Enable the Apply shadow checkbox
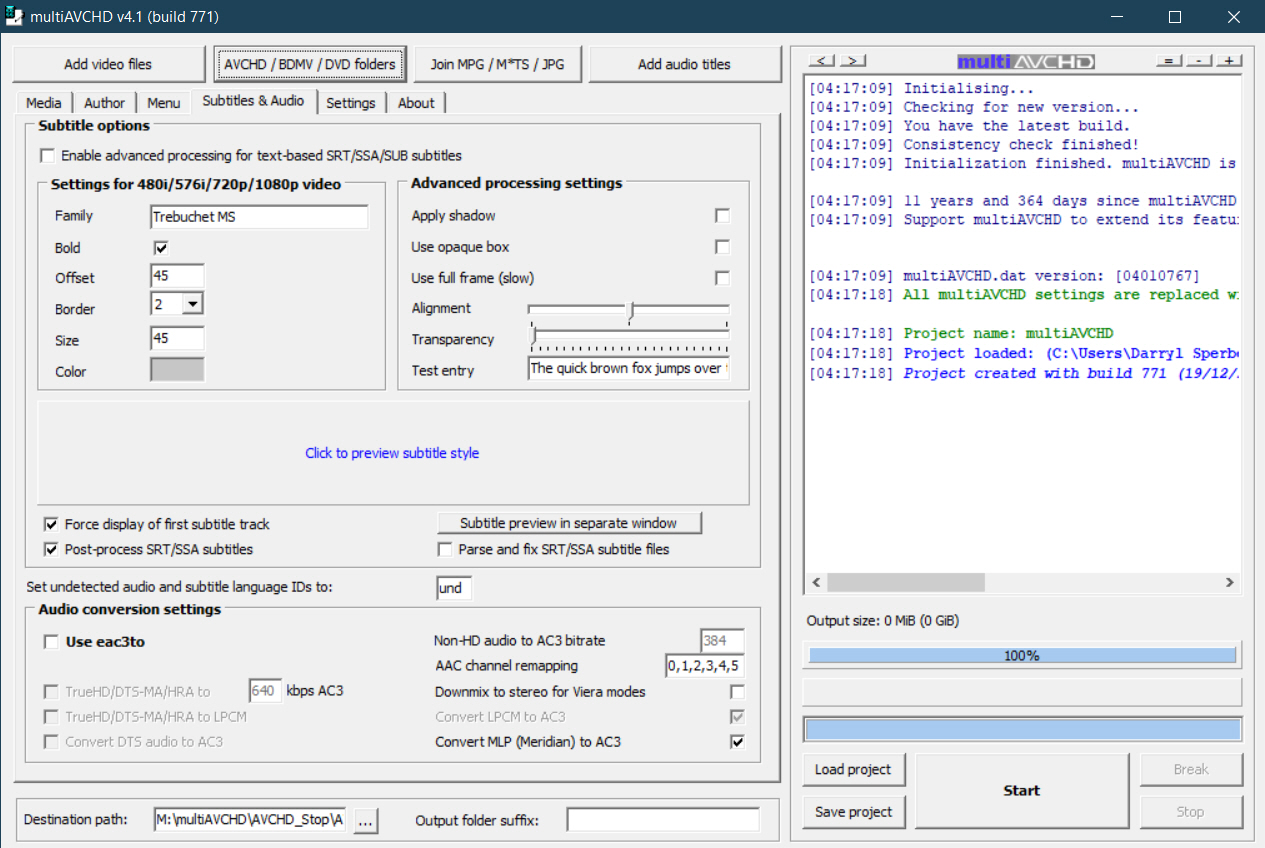This screenshot has height=848, width=1265. 722,216
